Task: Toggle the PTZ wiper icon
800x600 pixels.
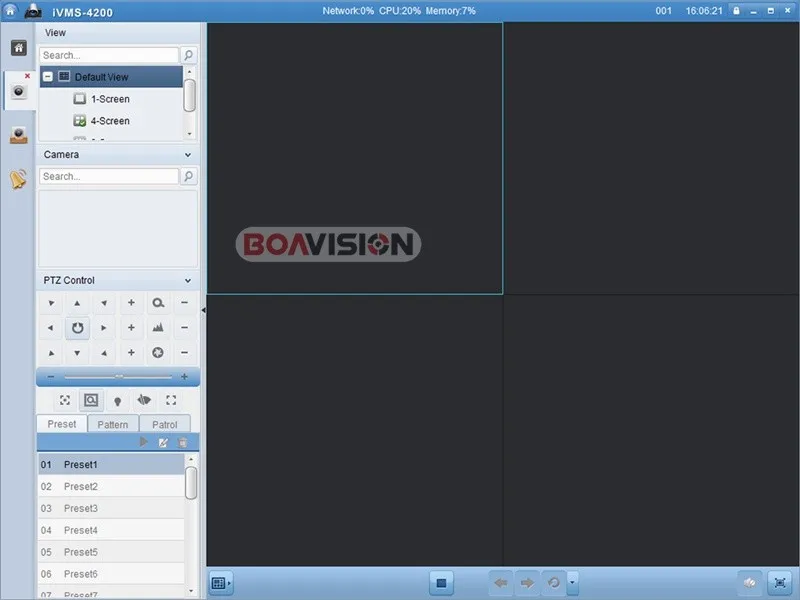Action: tap(144, 401)
